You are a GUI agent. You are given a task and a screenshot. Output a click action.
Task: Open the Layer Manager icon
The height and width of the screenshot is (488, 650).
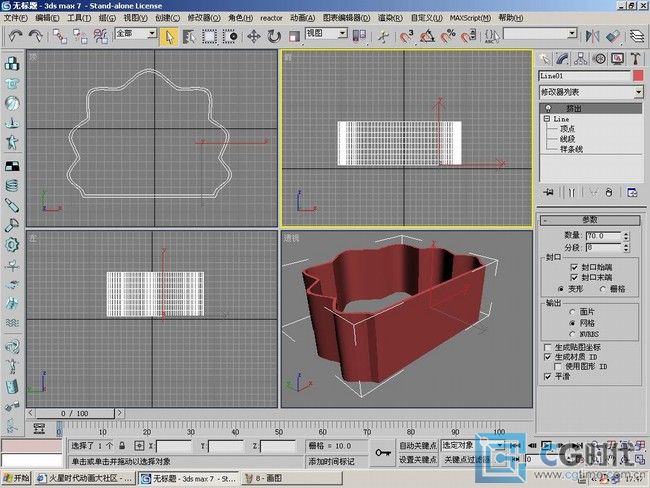point(637,36)
